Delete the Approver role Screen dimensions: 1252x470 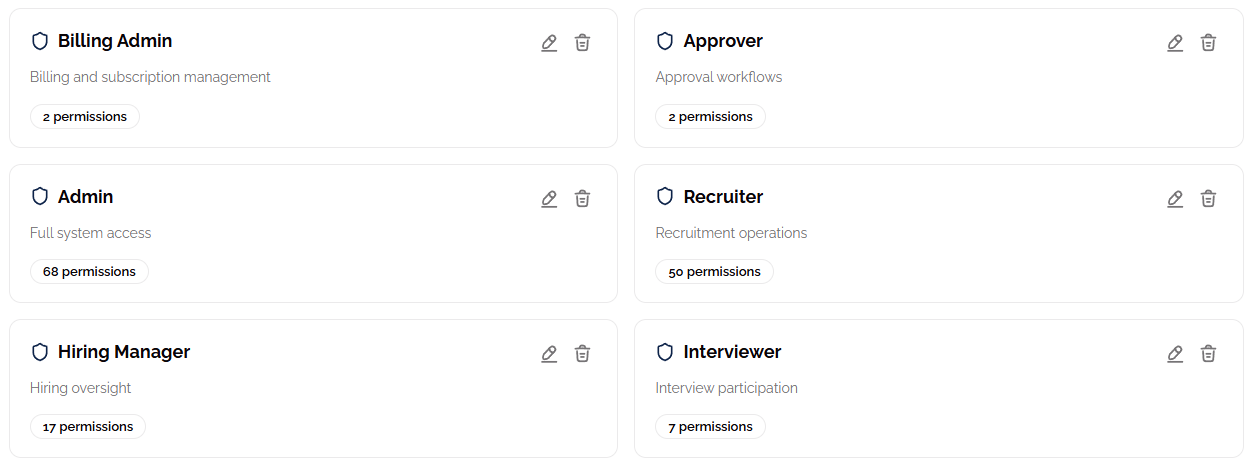[1208, 43]
